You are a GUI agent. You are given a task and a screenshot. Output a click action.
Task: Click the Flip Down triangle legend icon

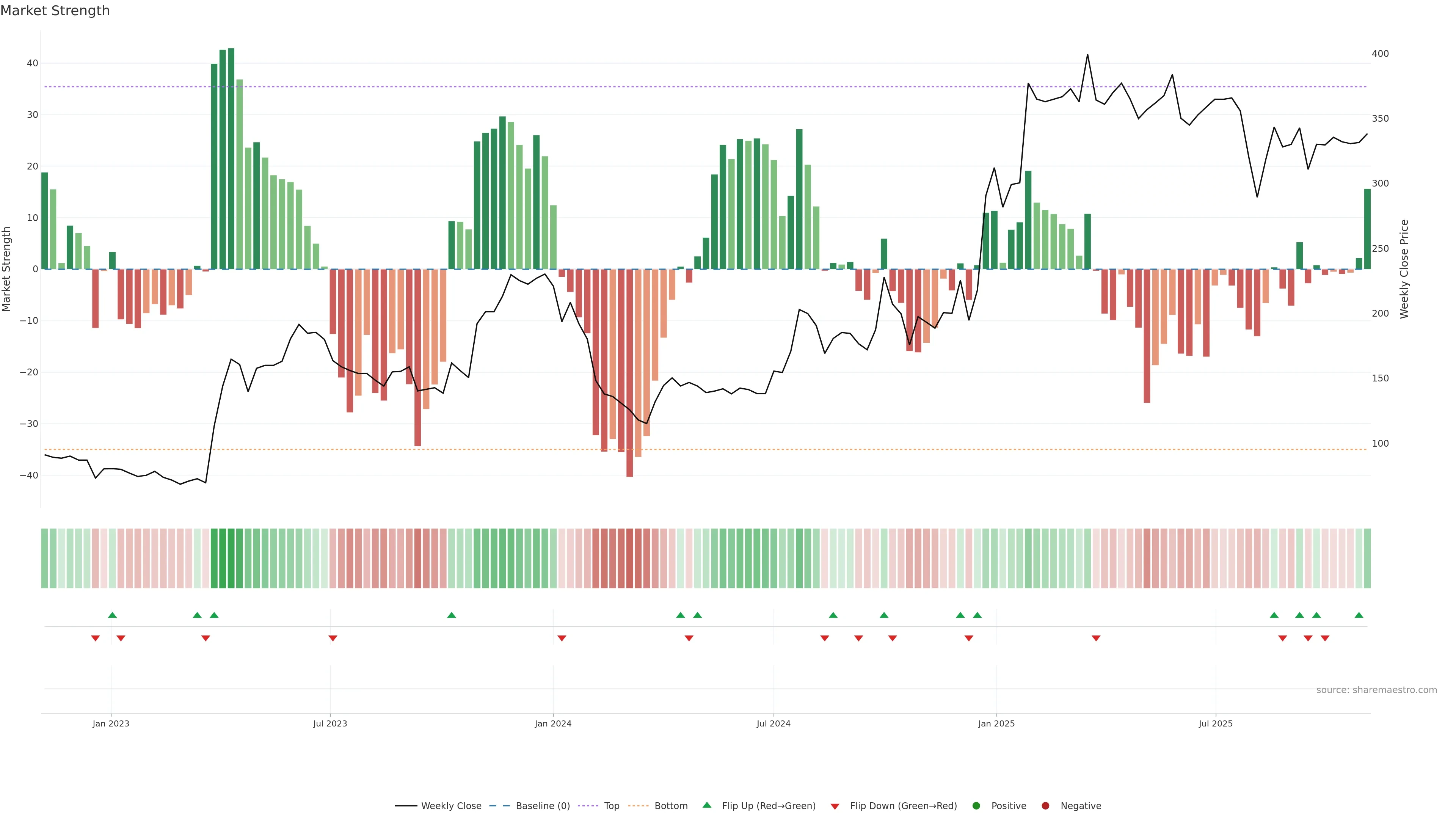[835, 806]
